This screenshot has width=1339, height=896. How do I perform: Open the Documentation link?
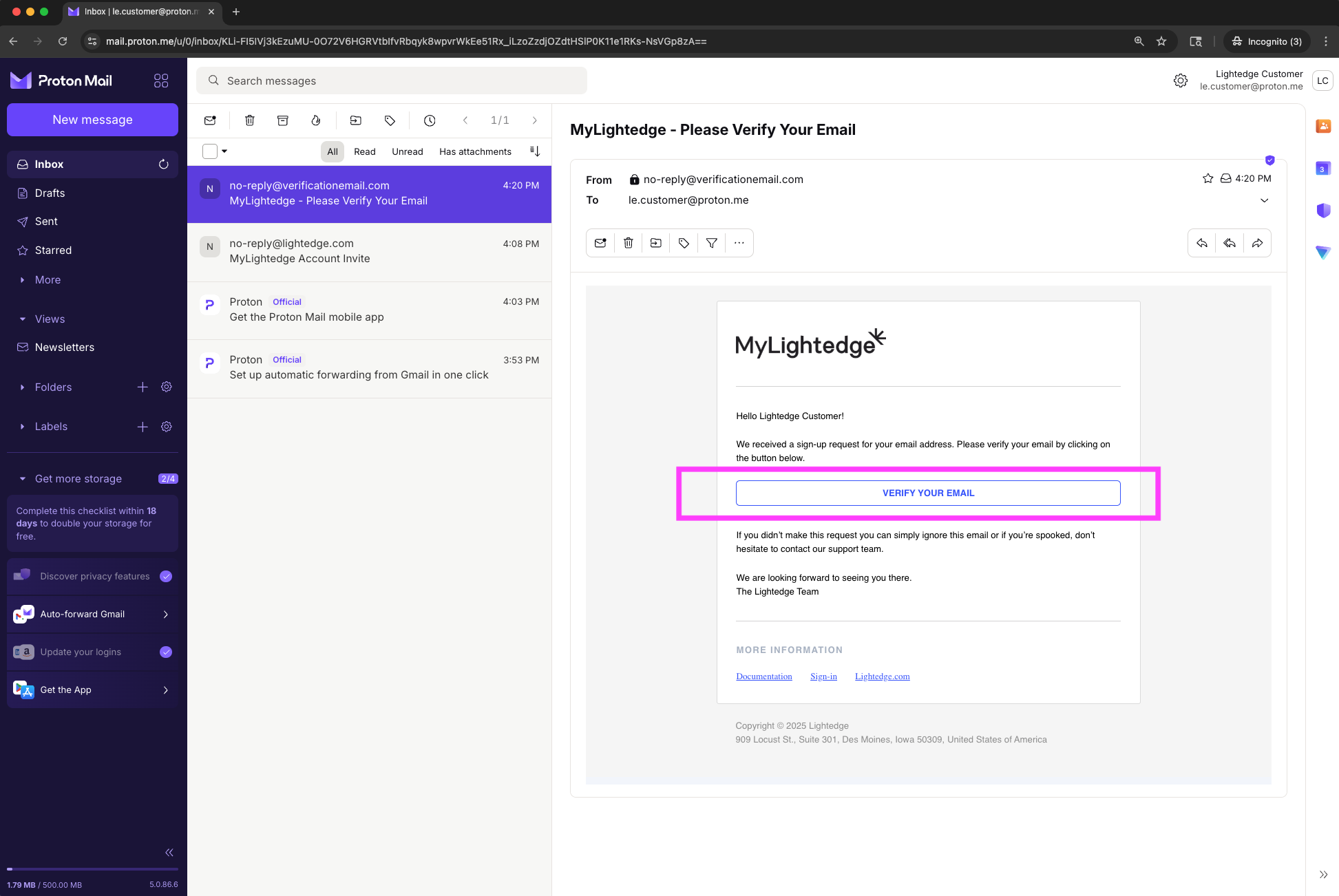[764, 676]
